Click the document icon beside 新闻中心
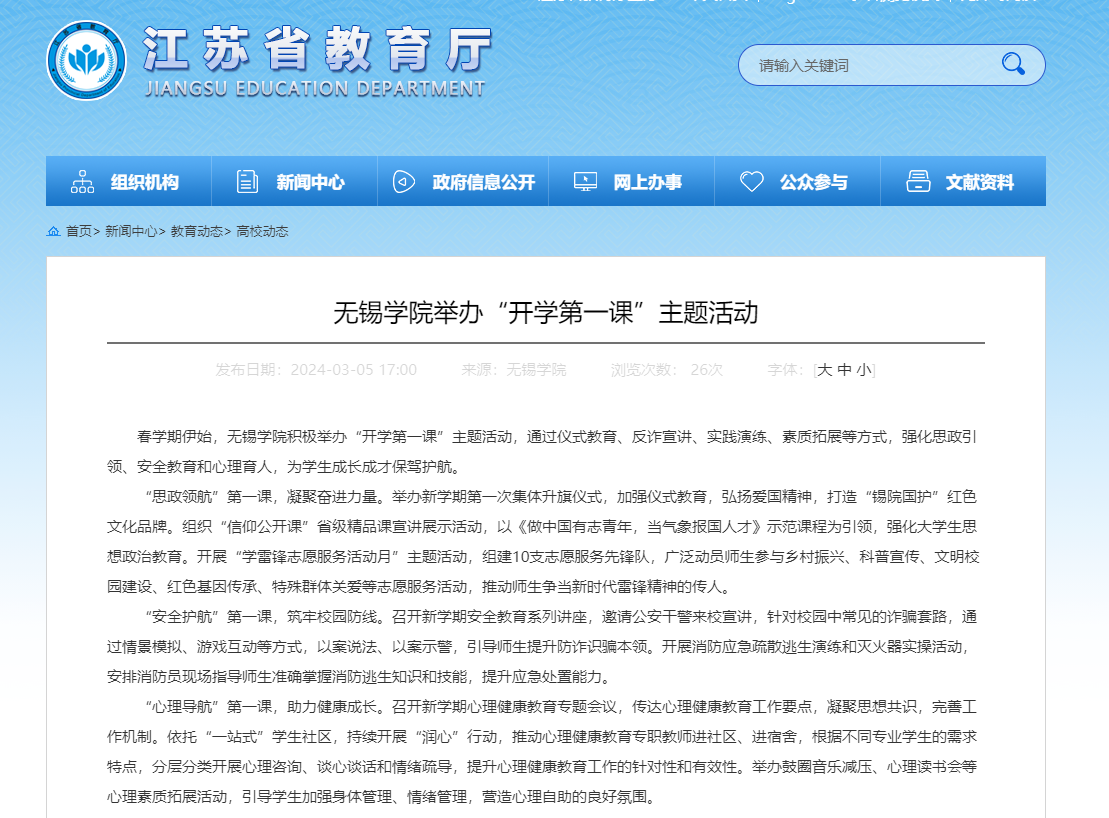This screenshot has width=1109, height=818. click(247, 182)
